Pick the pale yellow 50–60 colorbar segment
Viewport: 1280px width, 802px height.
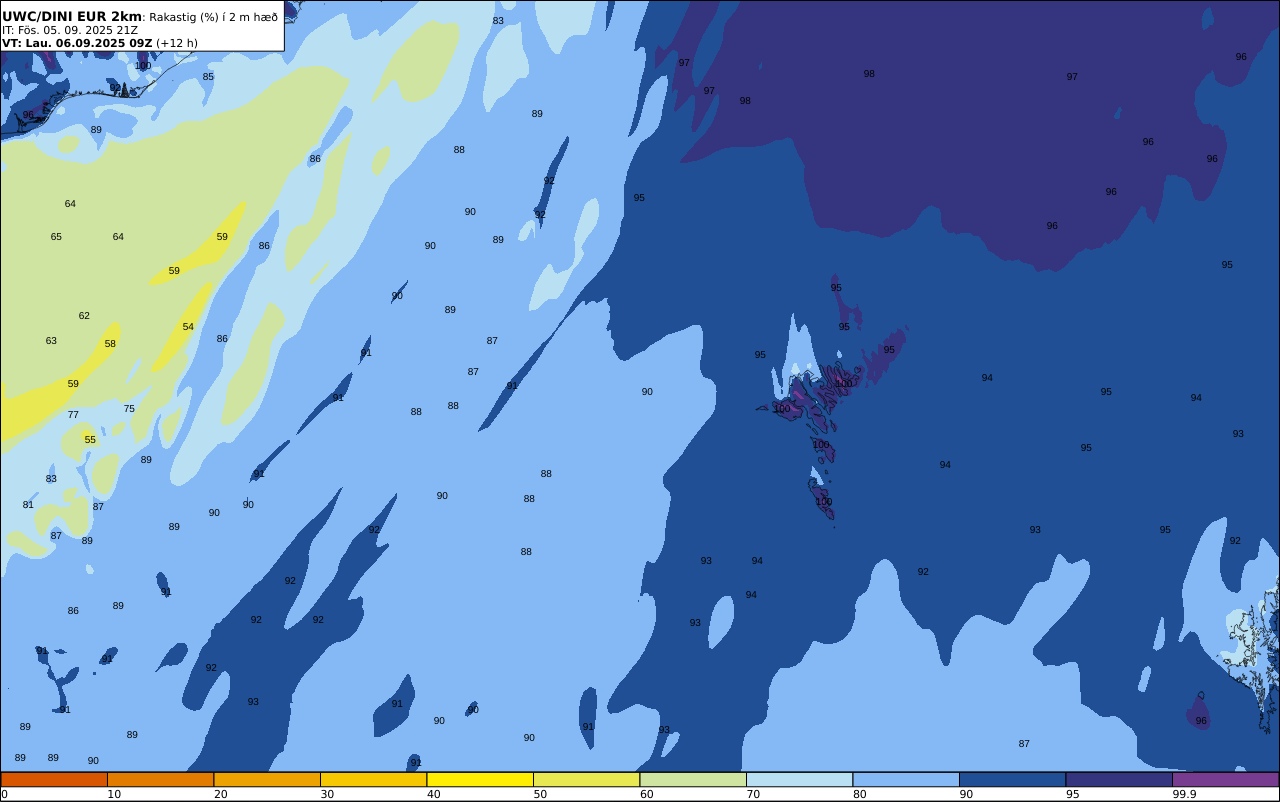(x=586, y=779)
